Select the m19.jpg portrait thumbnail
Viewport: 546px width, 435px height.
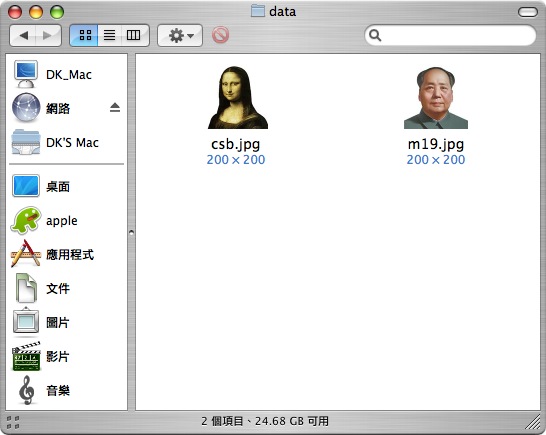pyautogui.click(x=436, y=98)
